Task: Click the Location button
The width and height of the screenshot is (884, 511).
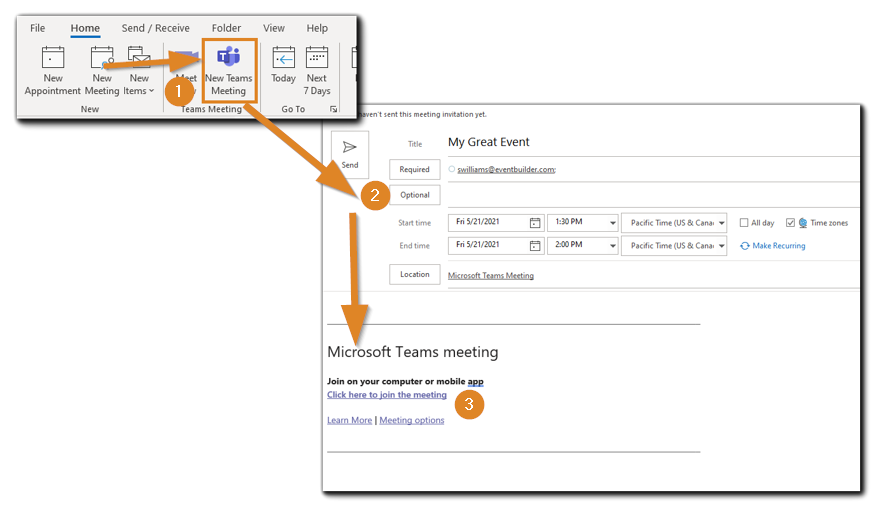Action: pos(414,275)
